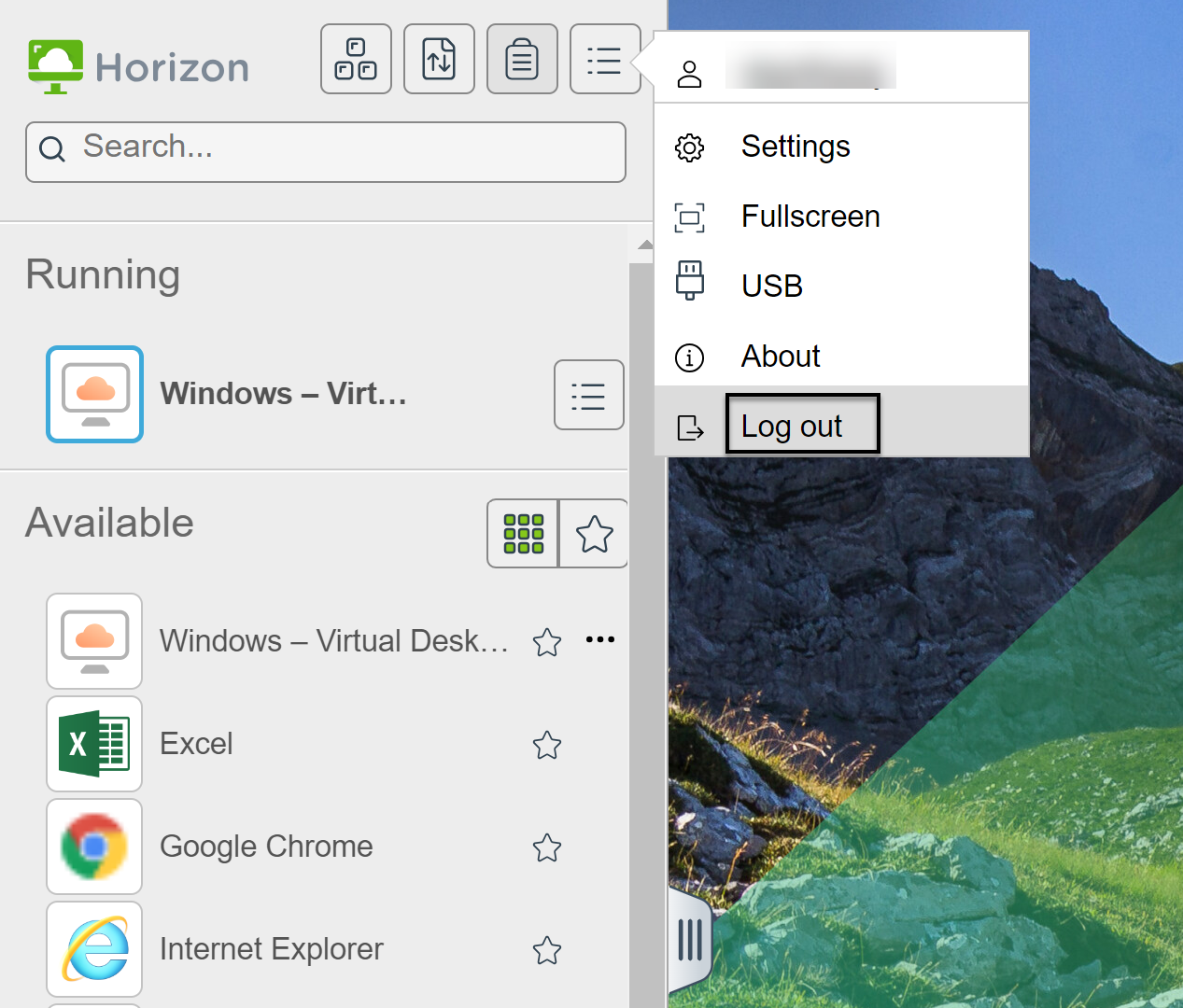The width and height of the screenshot is (1183, 1008).
Task: Click inside the Search field
Action: (326, 151)
